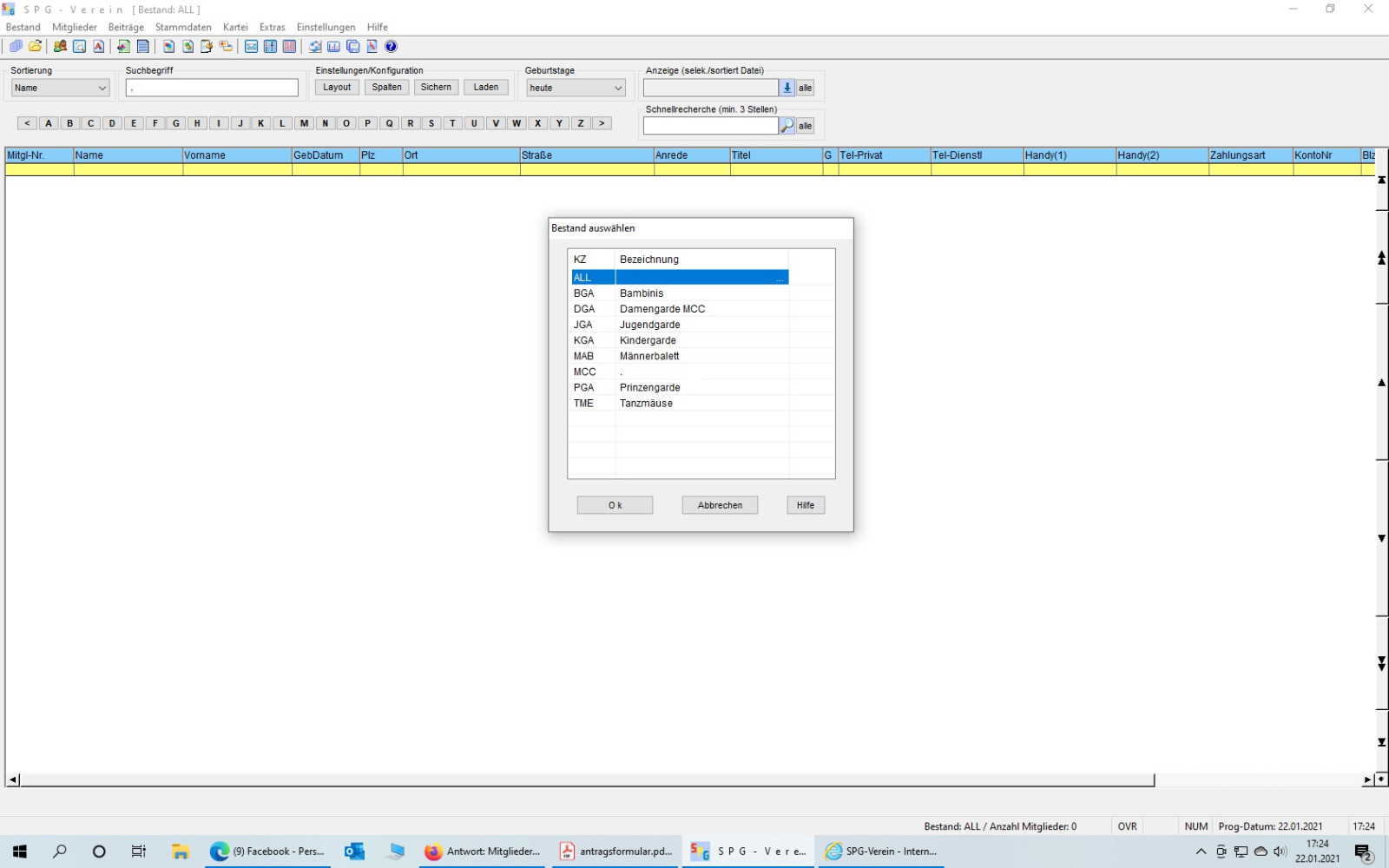Viewport: 1389px width, 868px height.
Task: Filter members by letter M button
Action: tap(304, 123)
